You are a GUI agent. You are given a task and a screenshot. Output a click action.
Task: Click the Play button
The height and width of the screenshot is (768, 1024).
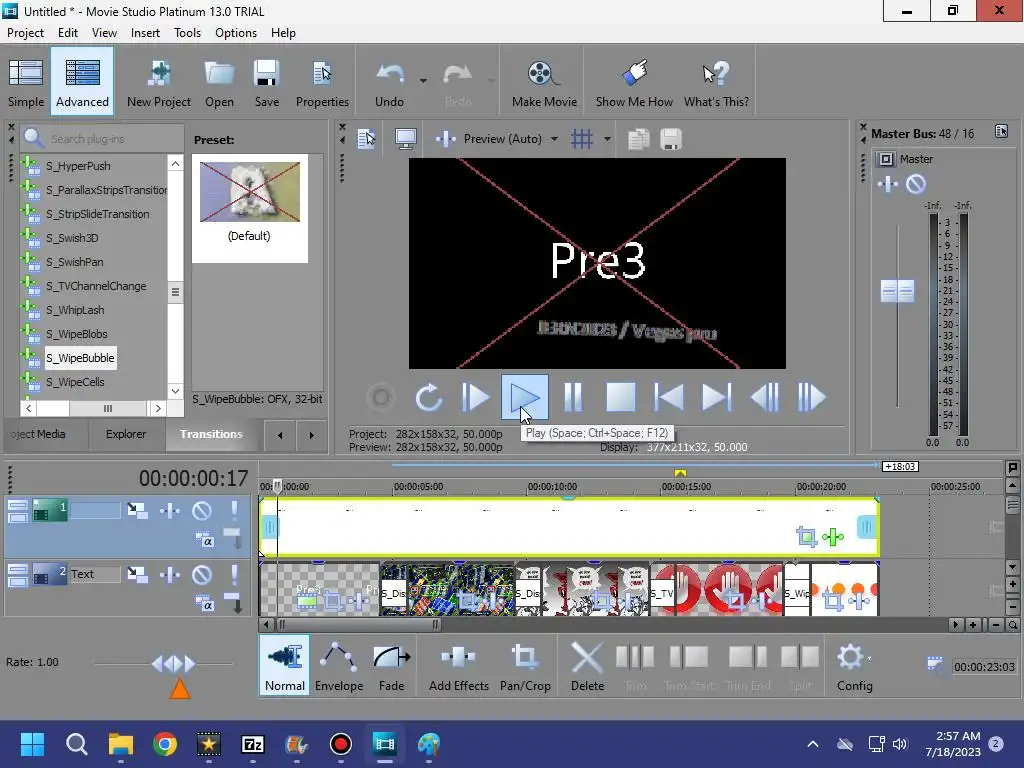pyautogui.click(x=524, y=397)
